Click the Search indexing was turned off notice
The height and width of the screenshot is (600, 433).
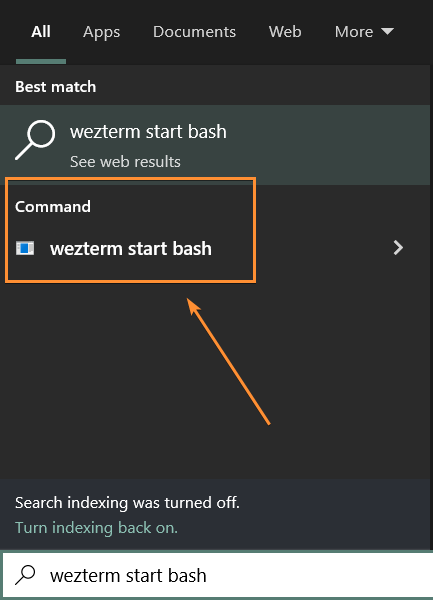point(127,503)
